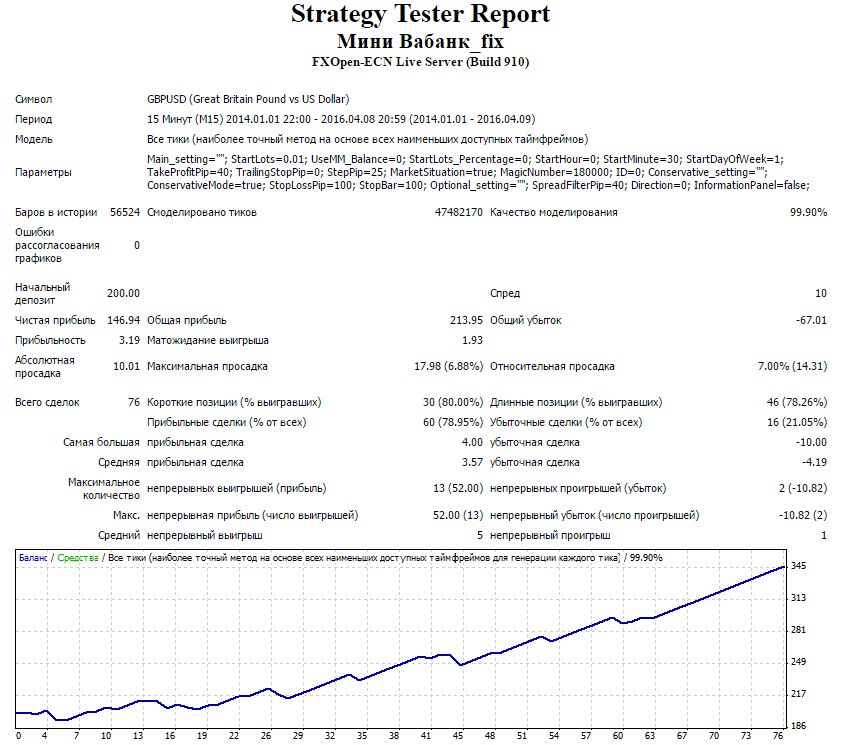Viewport: 854px width, 745px height.
Task: Select average loss trade value -4.19
Action: (814, 462)
